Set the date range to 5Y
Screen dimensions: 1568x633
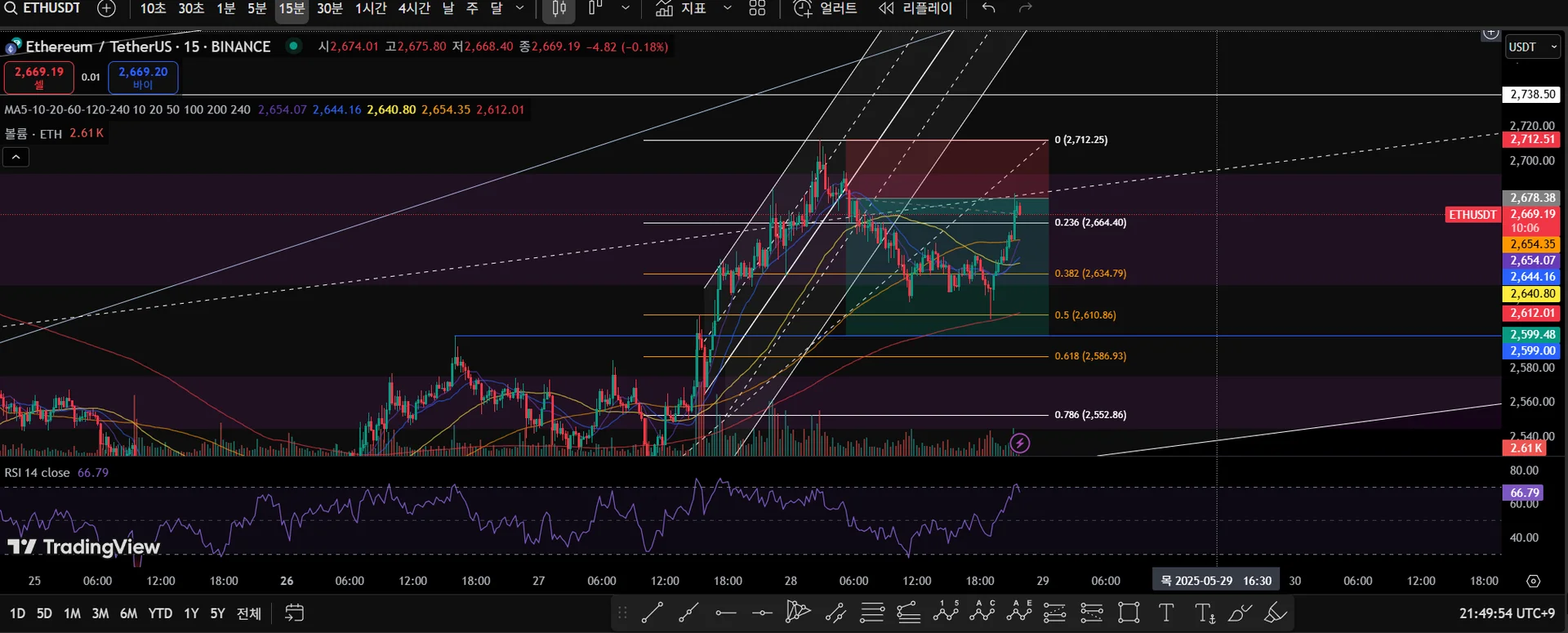pyautogui.click(x=217, y=613)
